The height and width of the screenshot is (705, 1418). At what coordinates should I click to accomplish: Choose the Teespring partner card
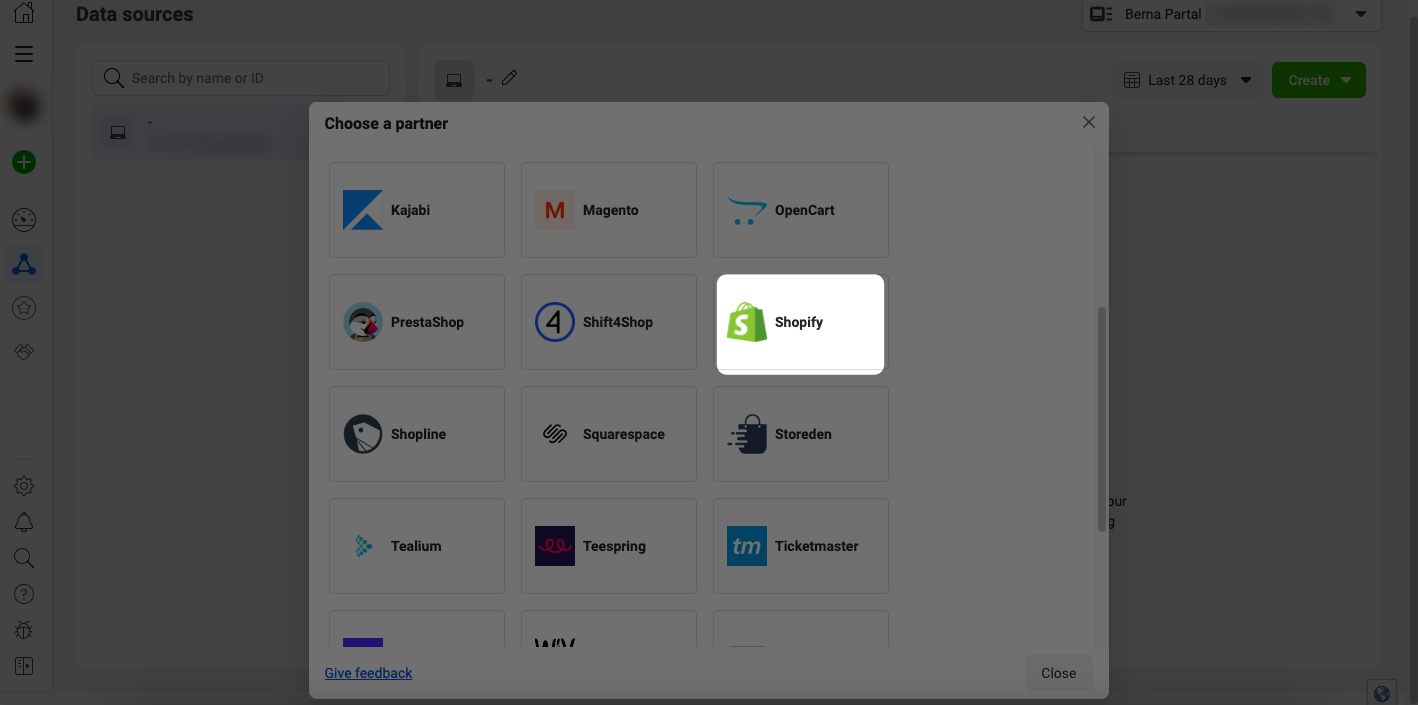point(609,546)
